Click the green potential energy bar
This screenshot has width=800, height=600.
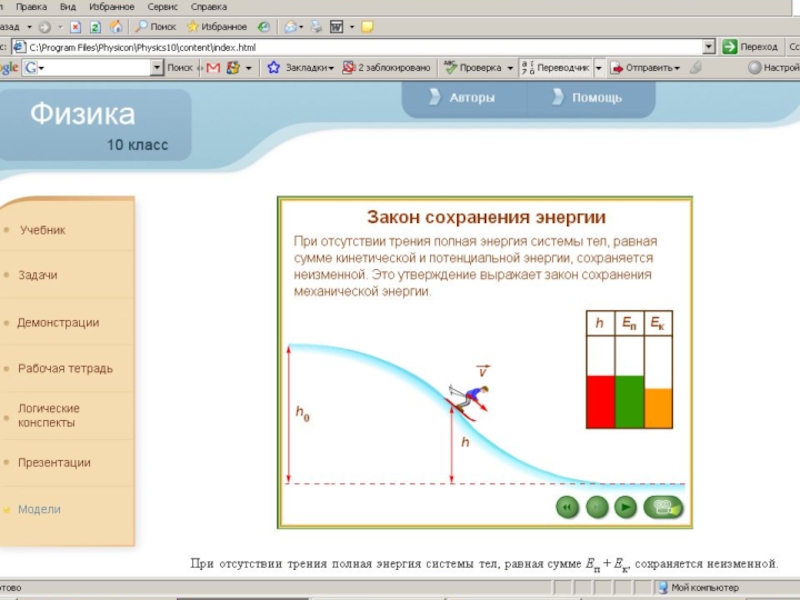629,402
